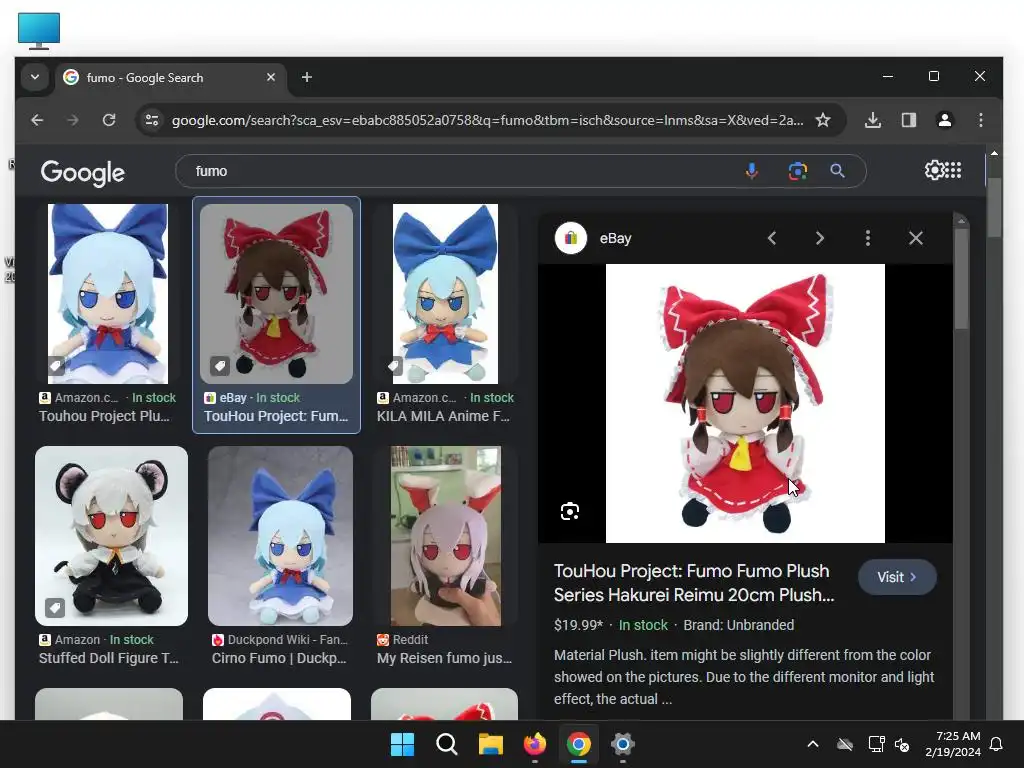Open Windows Start menu
1024x768 pixels.
point(402,744)
